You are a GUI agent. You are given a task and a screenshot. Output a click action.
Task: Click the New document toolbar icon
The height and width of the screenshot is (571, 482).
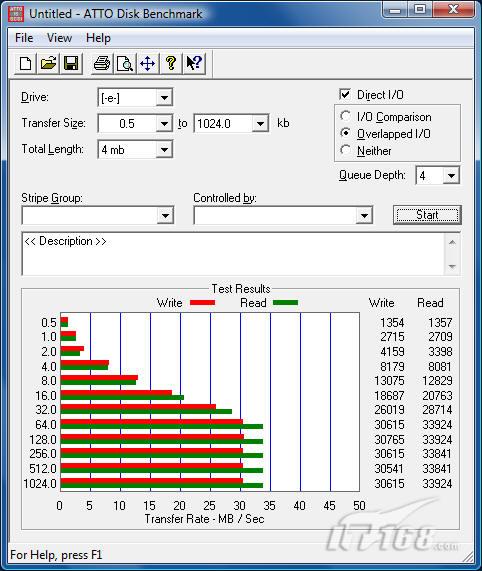coord(25,63)
